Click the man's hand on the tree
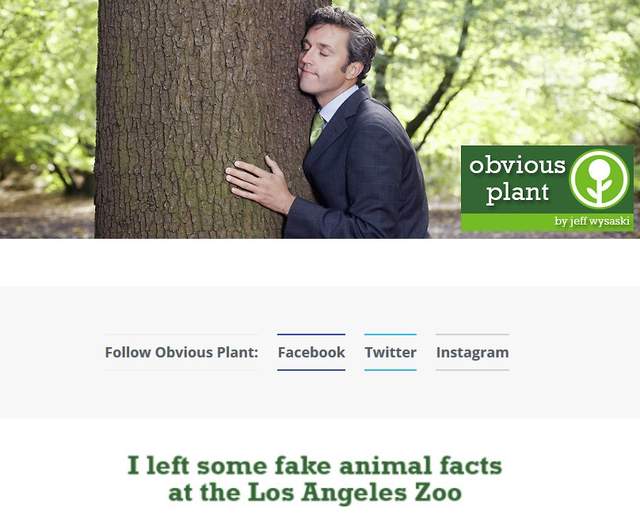The width and height of the screenshot is (640, 514). pyautogui.click(x=259, y=184)
